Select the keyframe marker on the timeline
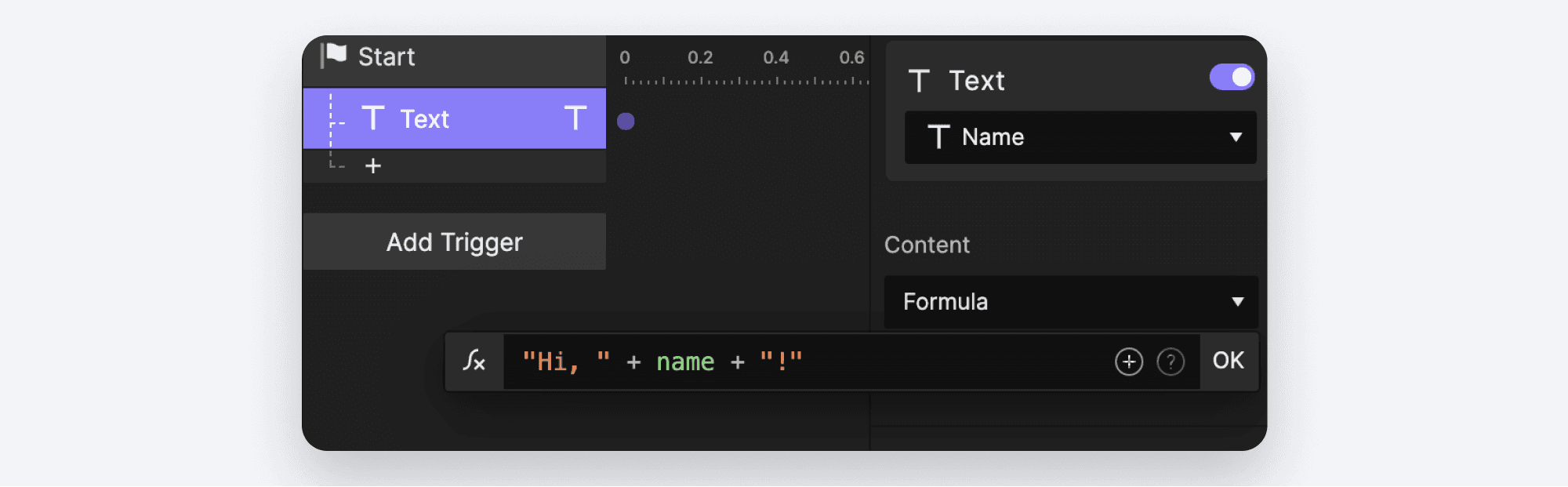This screenshot has height=487, width=1568. [626, 121]
